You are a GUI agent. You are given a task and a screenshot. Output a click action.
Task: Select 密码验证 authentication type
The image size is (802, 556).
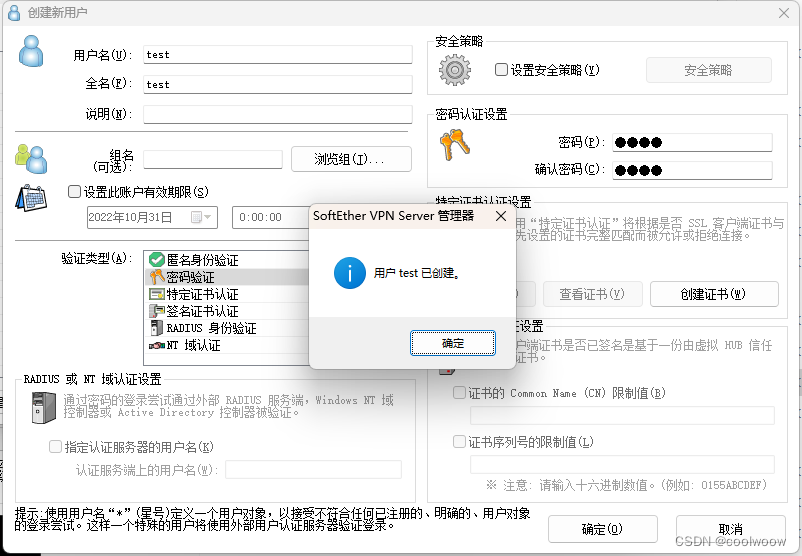(x=228, y=277)
